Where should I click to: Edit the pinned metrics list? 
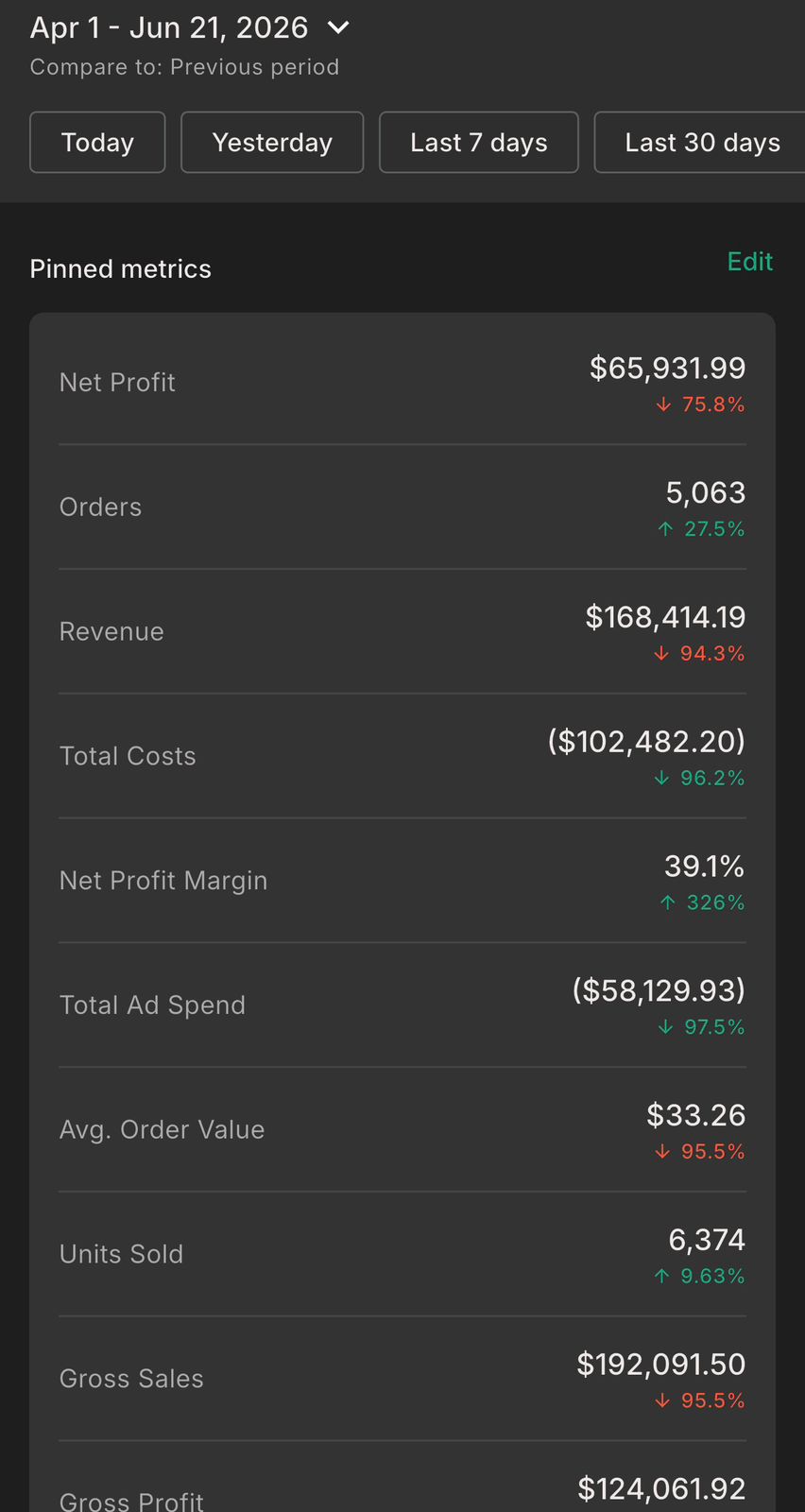[x=750, y=262]
